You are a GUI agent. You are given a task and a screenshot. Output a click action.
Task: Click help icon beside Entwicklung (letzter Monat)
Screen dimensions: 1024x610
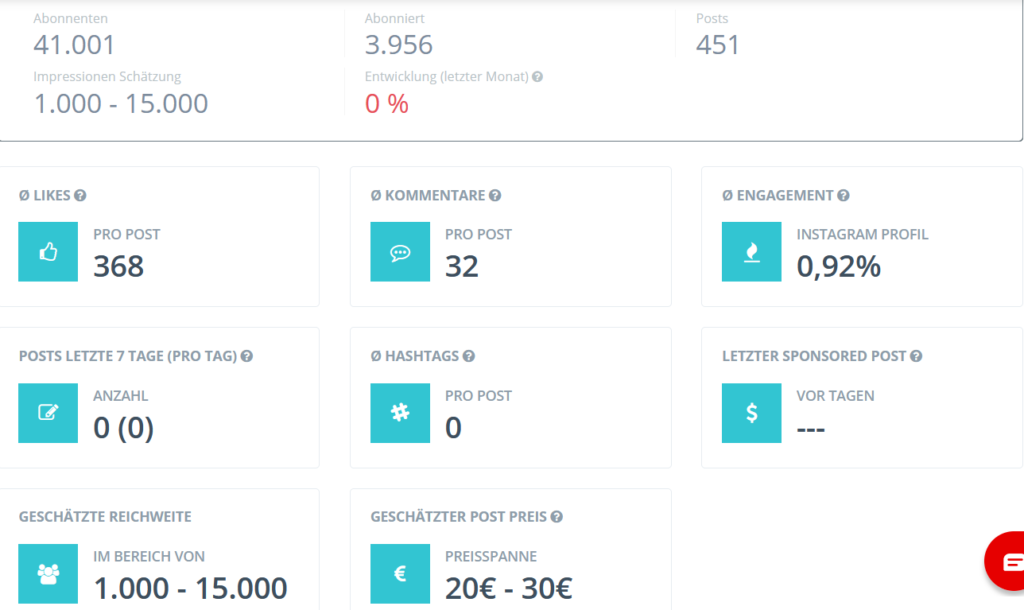pos(537,76)
